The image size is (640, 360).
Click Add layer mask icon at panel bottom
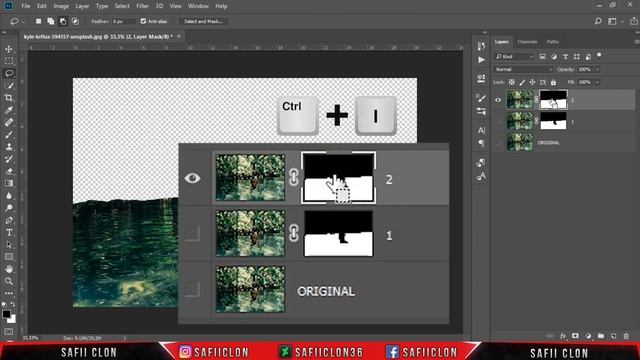(x=575, y=336)
